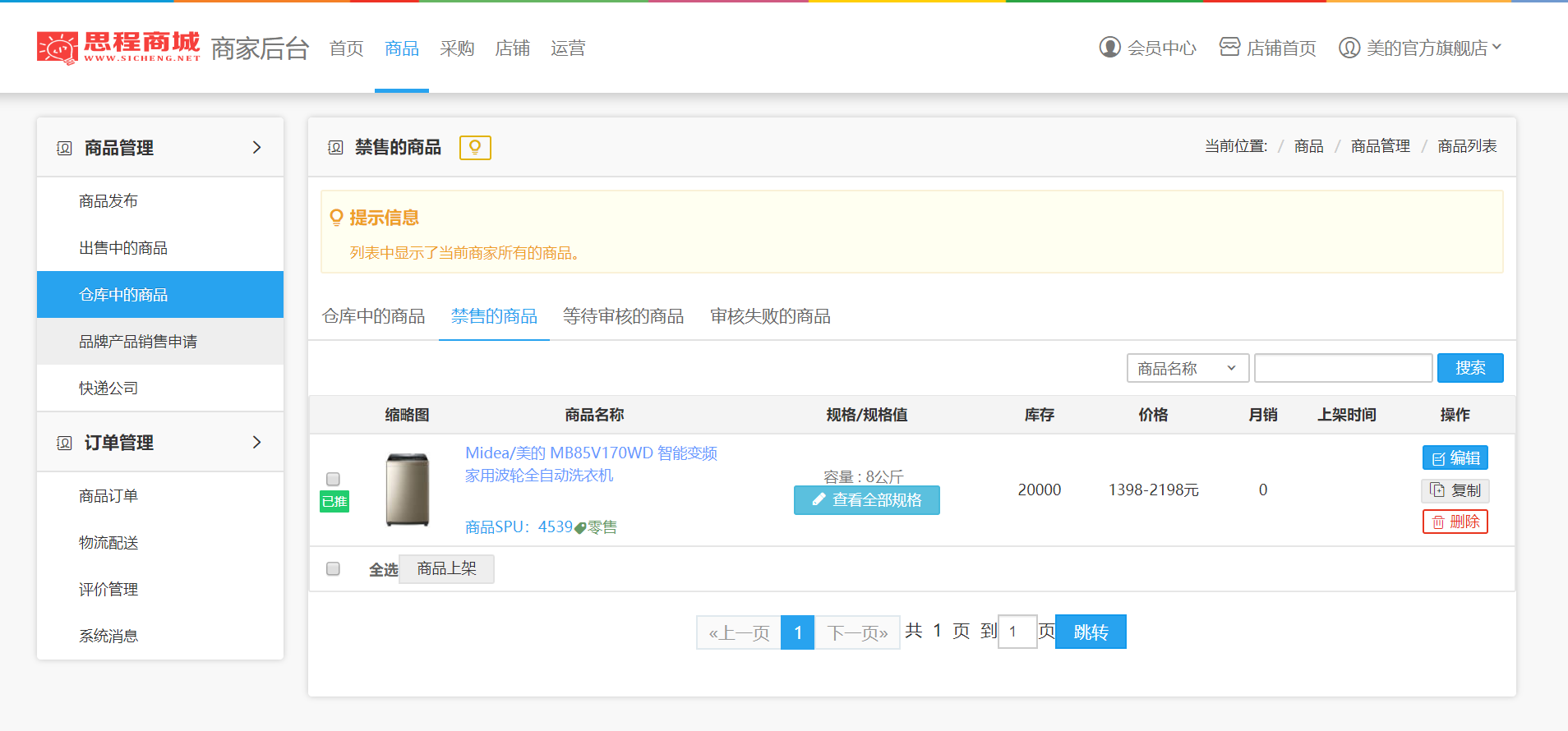Switch to the 审核失败的商品 tab

771,316
